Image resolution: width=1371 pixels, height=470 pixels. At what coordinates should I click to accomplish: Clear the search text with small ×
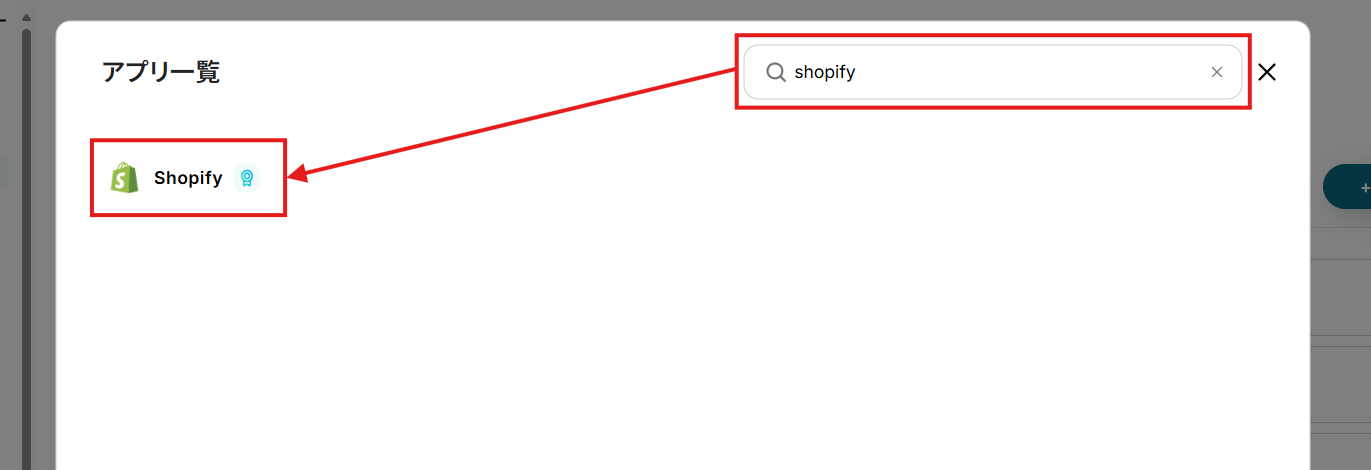click(x=1217, y=72)
